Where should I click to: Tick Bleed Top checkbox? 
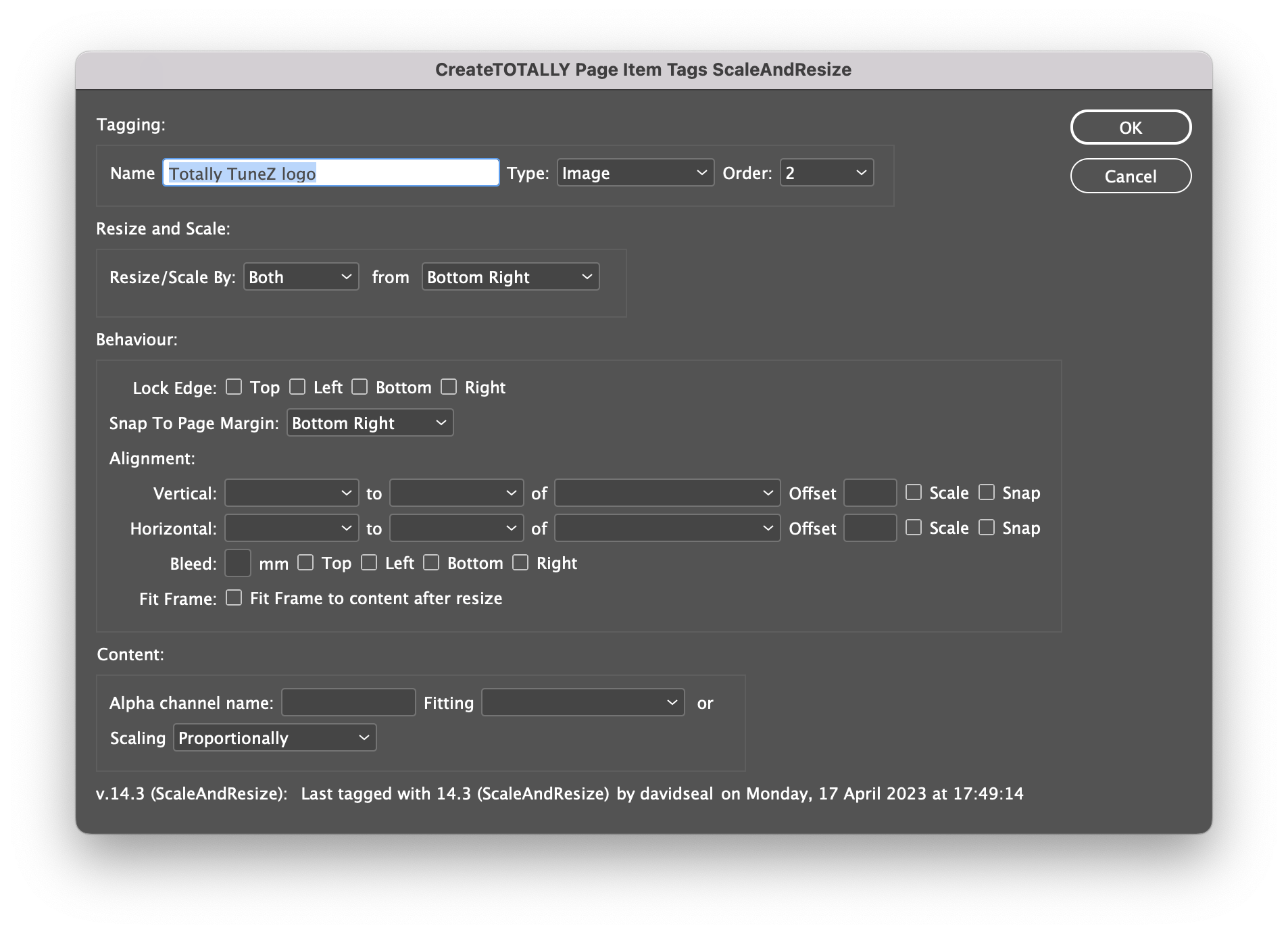(x=305, y=562)
